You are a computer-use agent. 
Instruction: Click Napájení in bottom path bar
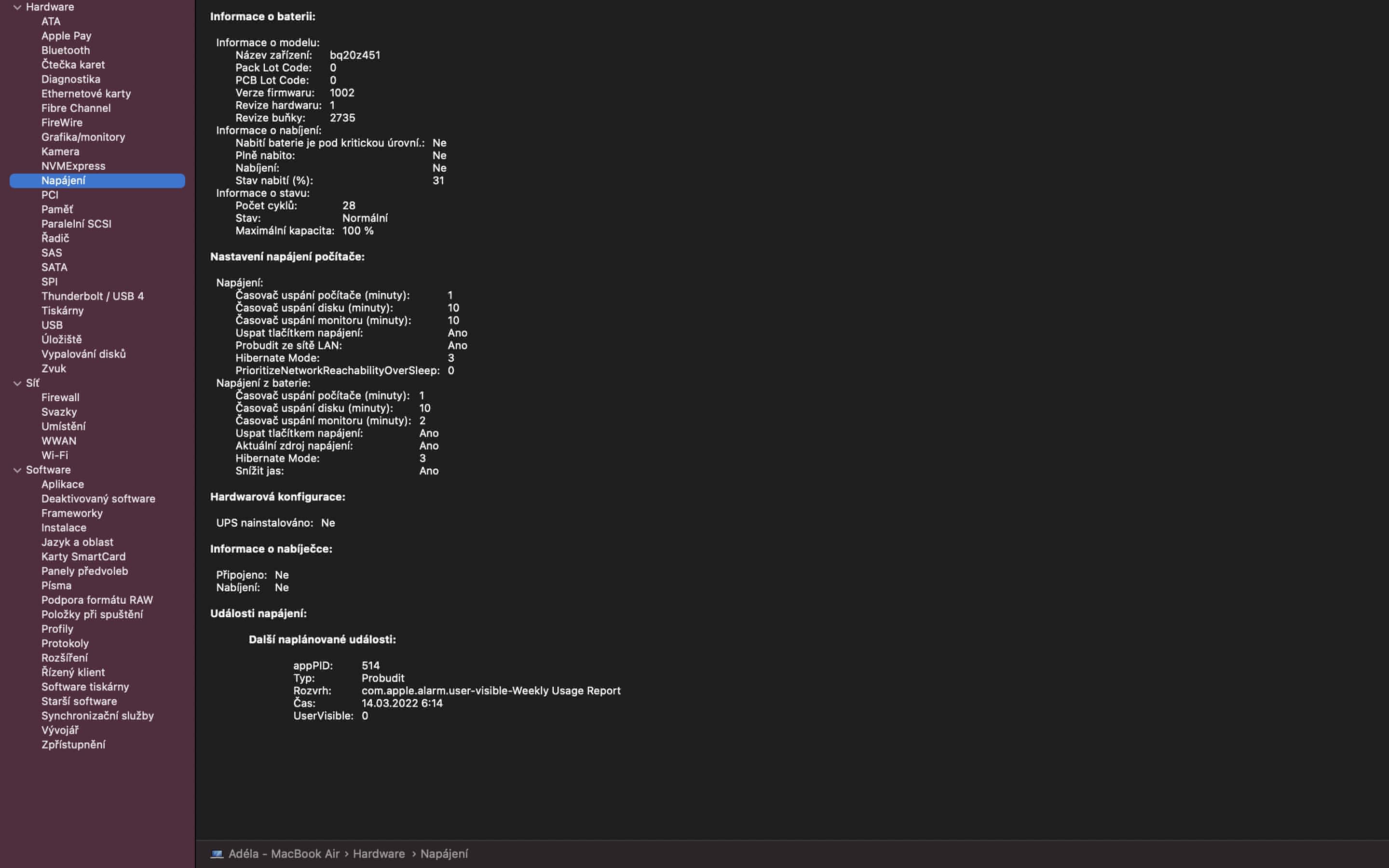pos(444,854)
